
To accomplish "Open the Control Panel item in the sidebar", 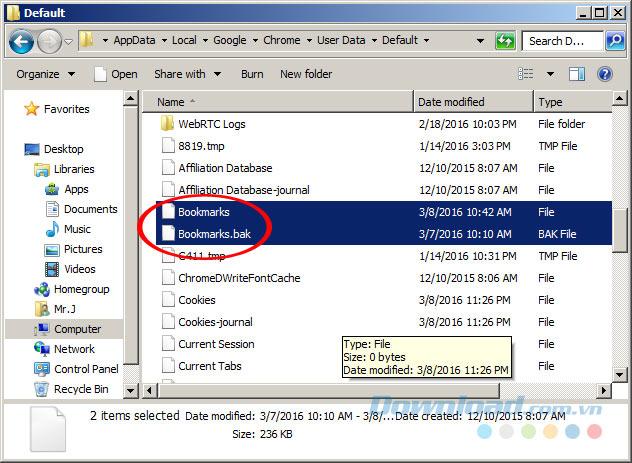I will pos(85,369).
